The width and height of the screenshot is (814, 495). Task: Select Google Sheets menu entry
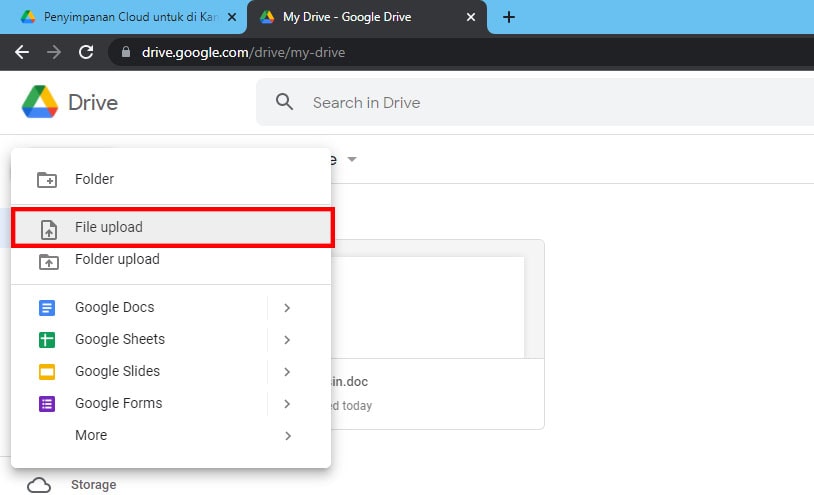171,340
